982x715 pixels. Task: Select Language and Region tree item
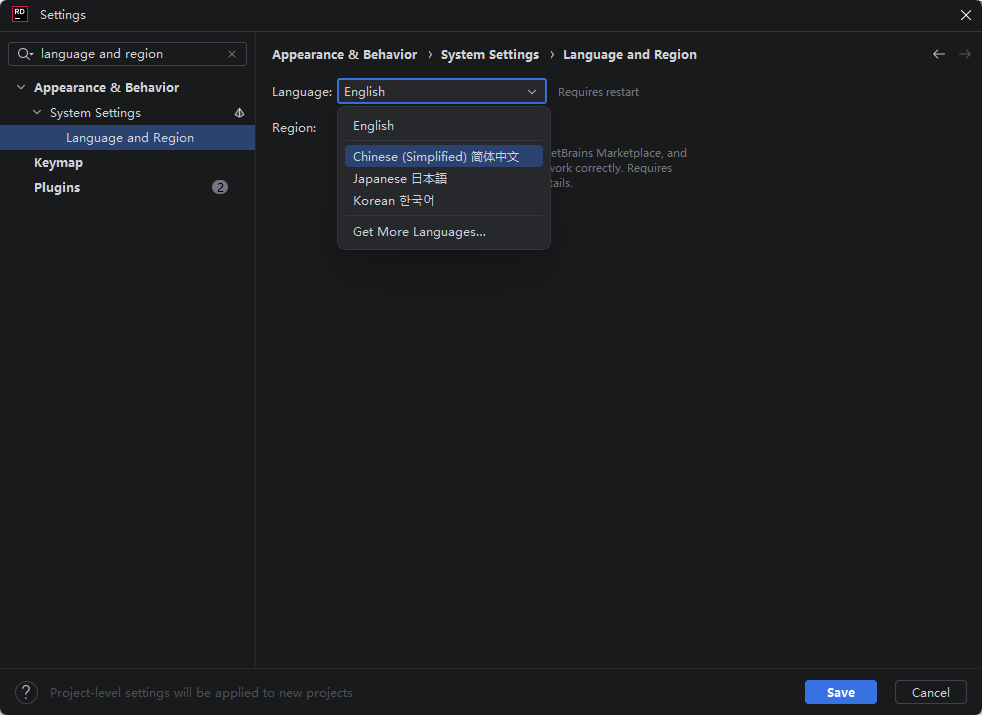coord(128,138)
